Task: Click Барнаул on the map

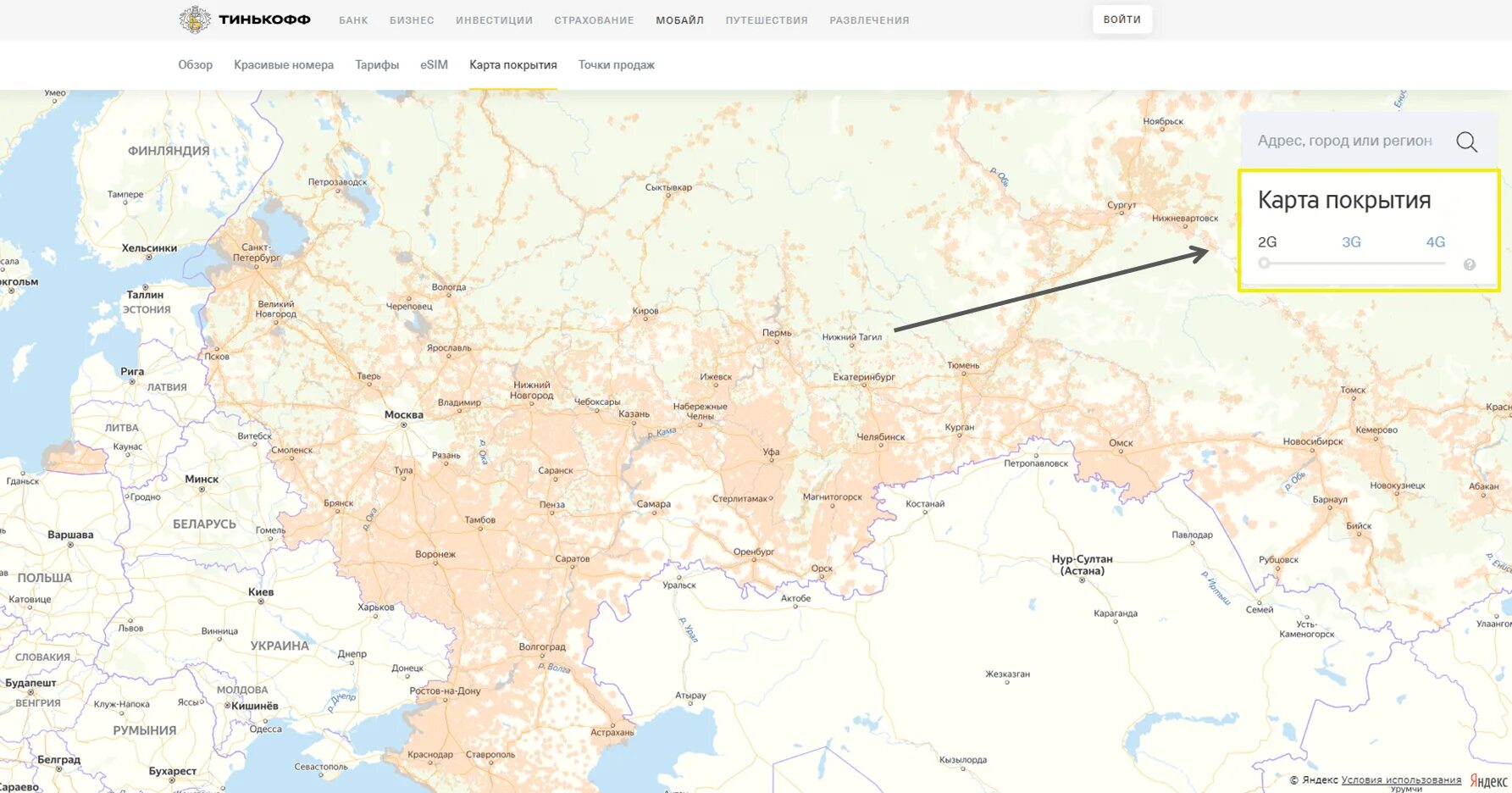Action: coord(1330,500)
